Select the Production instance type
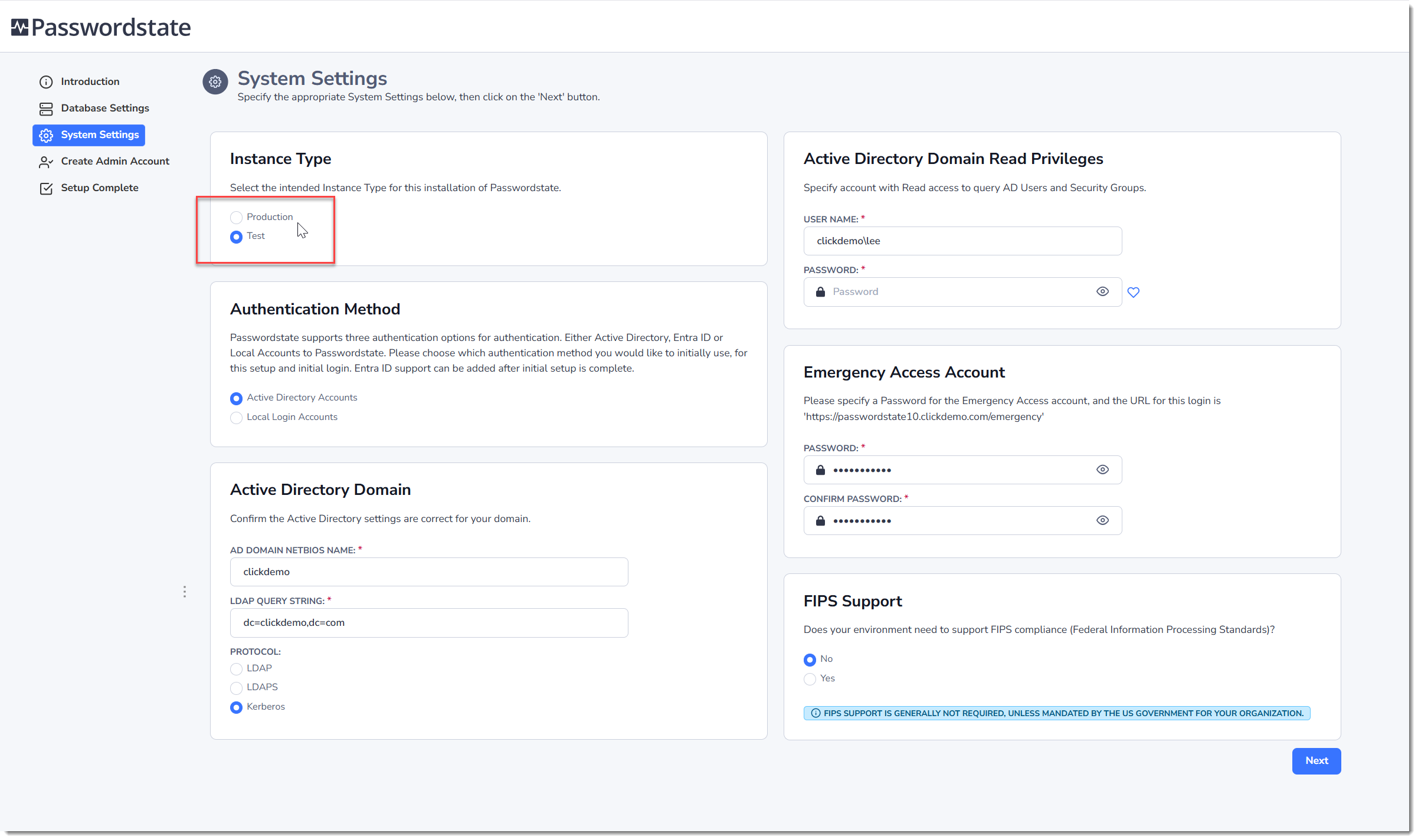The height and width of the screenshot is (840, 1418). (236, 218)
